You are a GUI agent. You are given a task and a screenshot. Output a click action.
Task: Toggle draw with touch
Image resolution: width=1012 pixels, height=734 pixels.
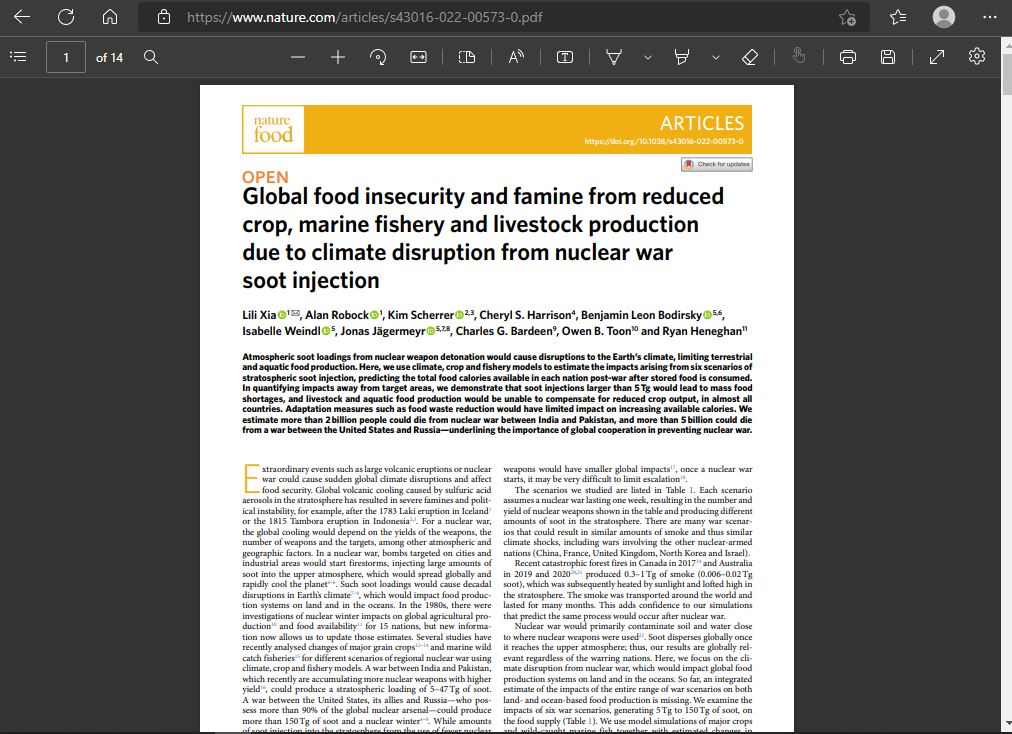[x=799, y=57]
